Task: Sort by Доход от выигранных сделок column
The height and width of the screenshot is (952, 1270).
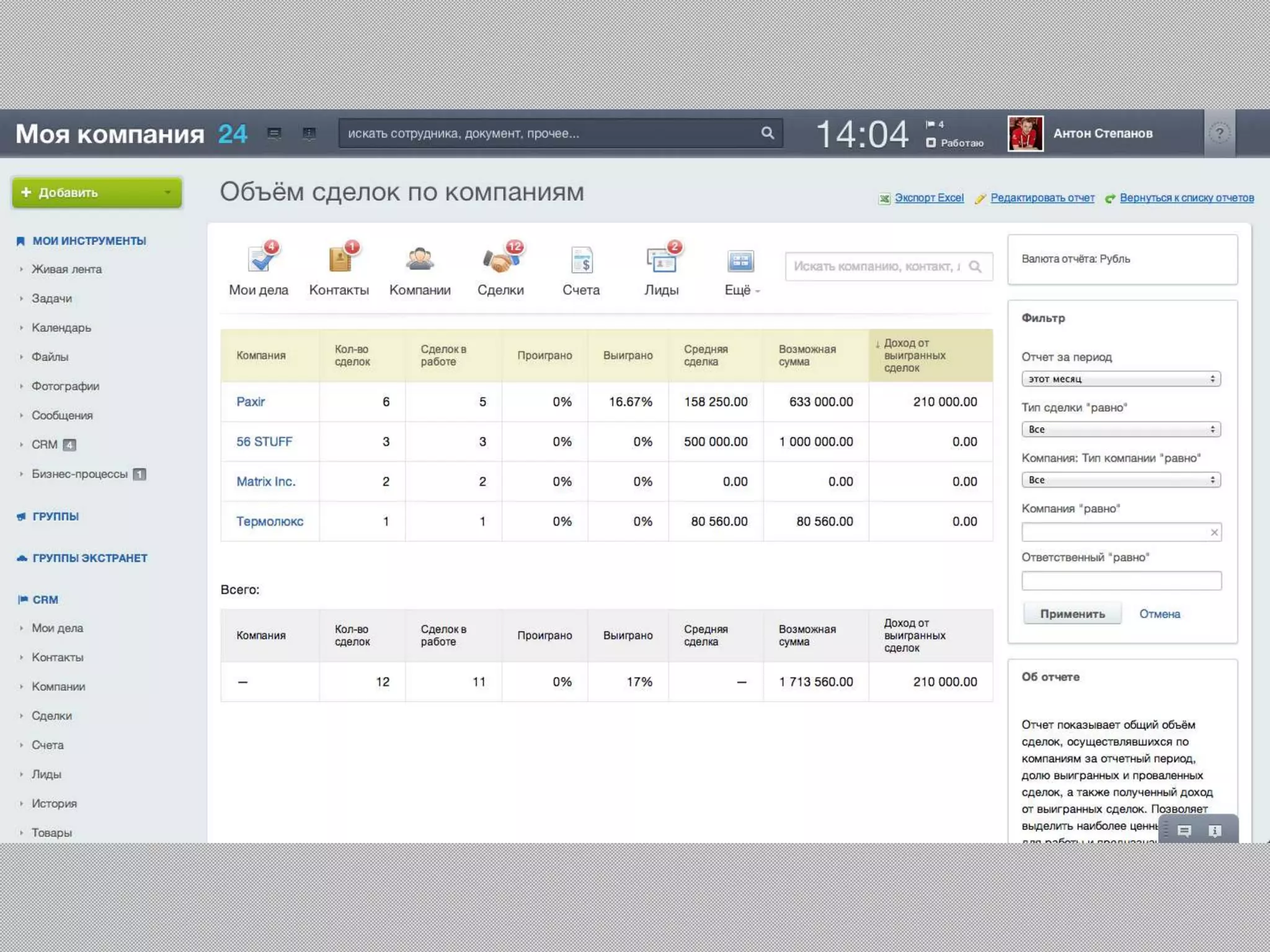Action: pyautogui.click(x=915, y=355)
